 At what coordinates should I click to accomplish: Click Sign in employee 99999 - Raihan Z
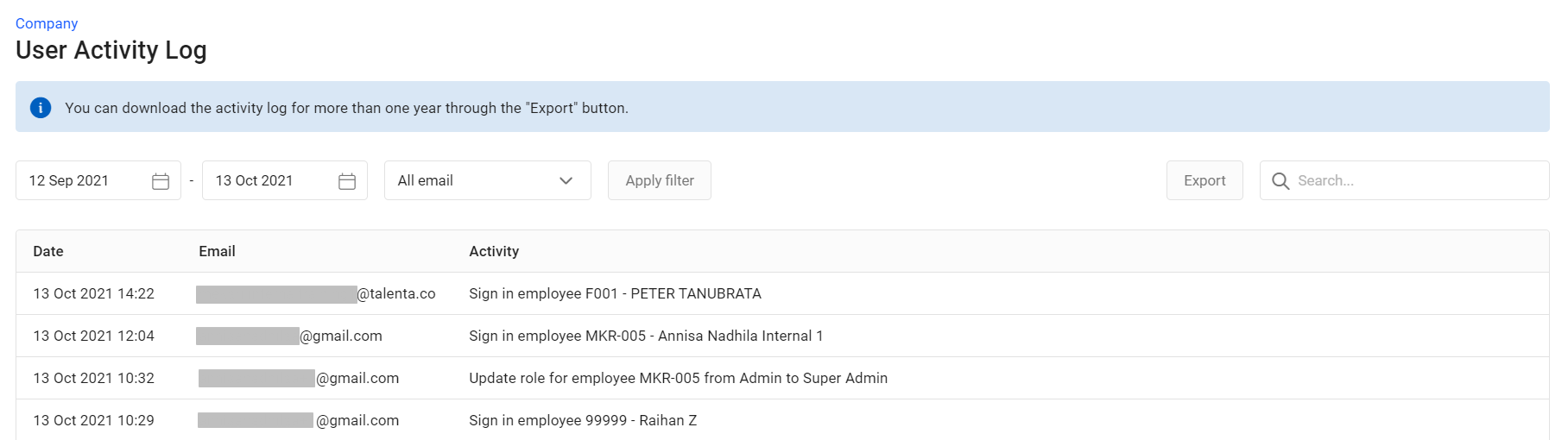tap(583, 420)
